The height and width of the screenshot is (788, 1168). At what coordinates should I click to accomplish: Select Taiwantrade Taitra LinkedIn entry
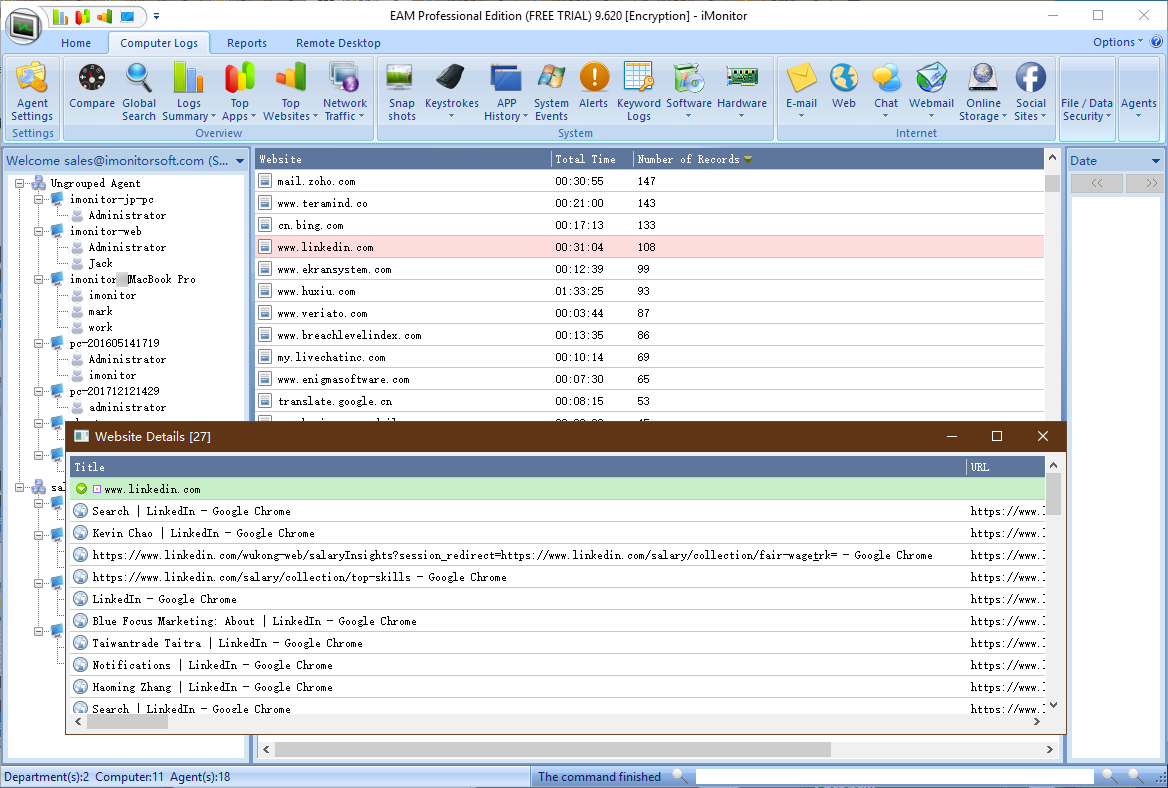click(557, 643)
